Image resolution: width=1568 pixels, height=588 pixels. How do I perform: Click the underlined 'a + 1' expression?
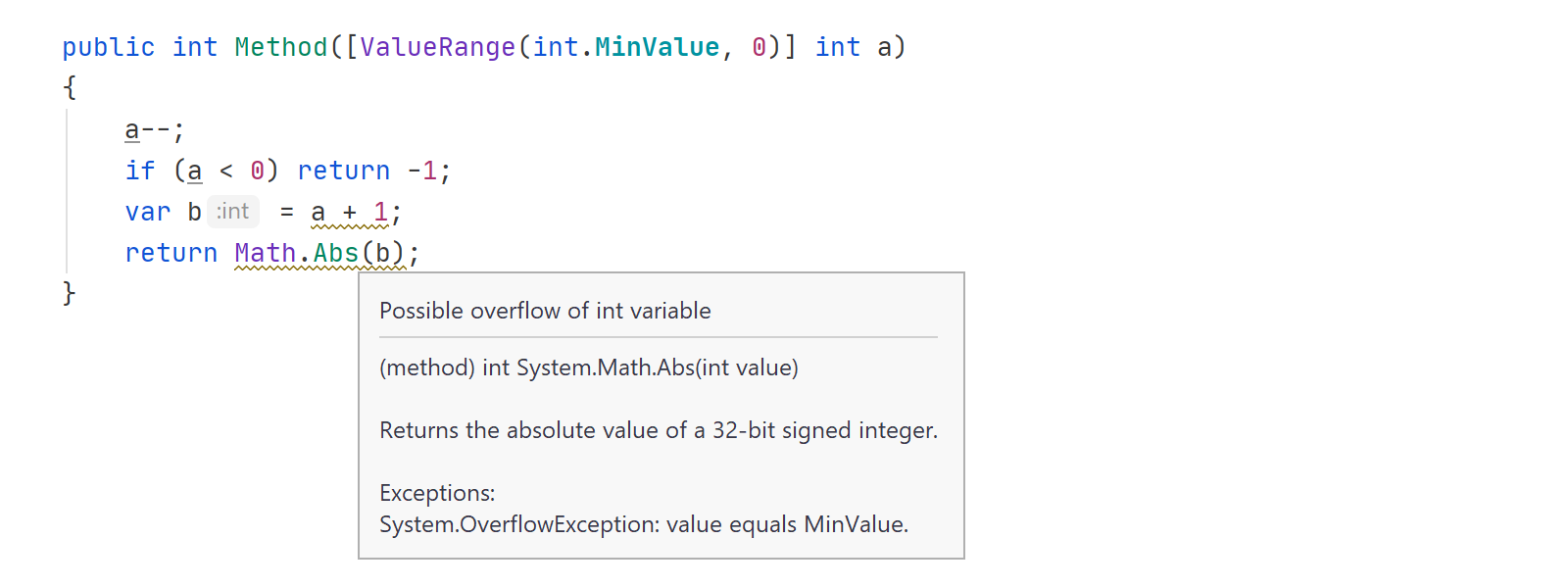(350, 213)
